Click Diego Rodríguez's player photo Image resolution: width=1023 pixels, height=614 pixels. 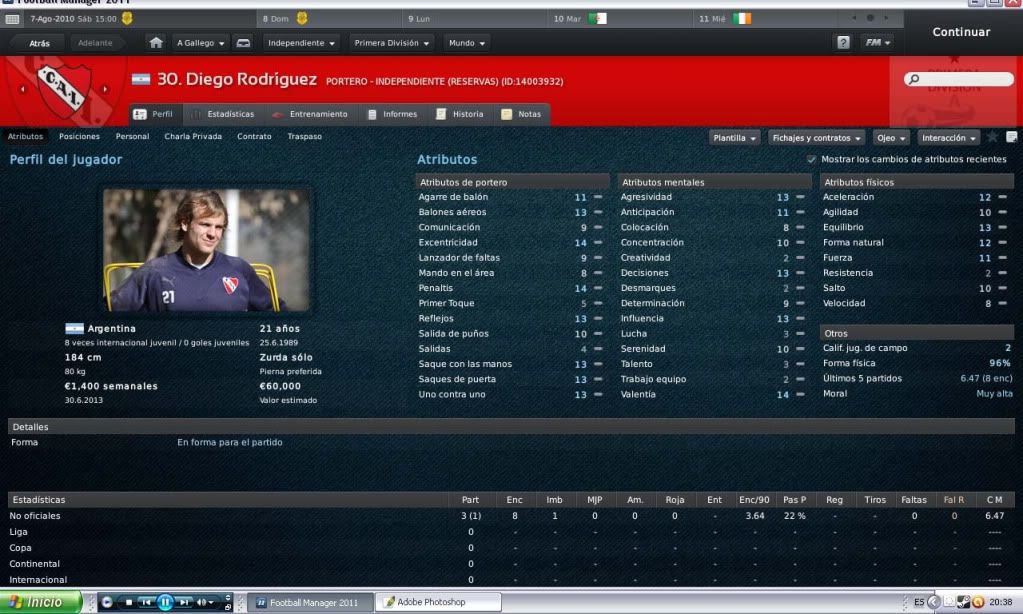click(x=206, y=250)
